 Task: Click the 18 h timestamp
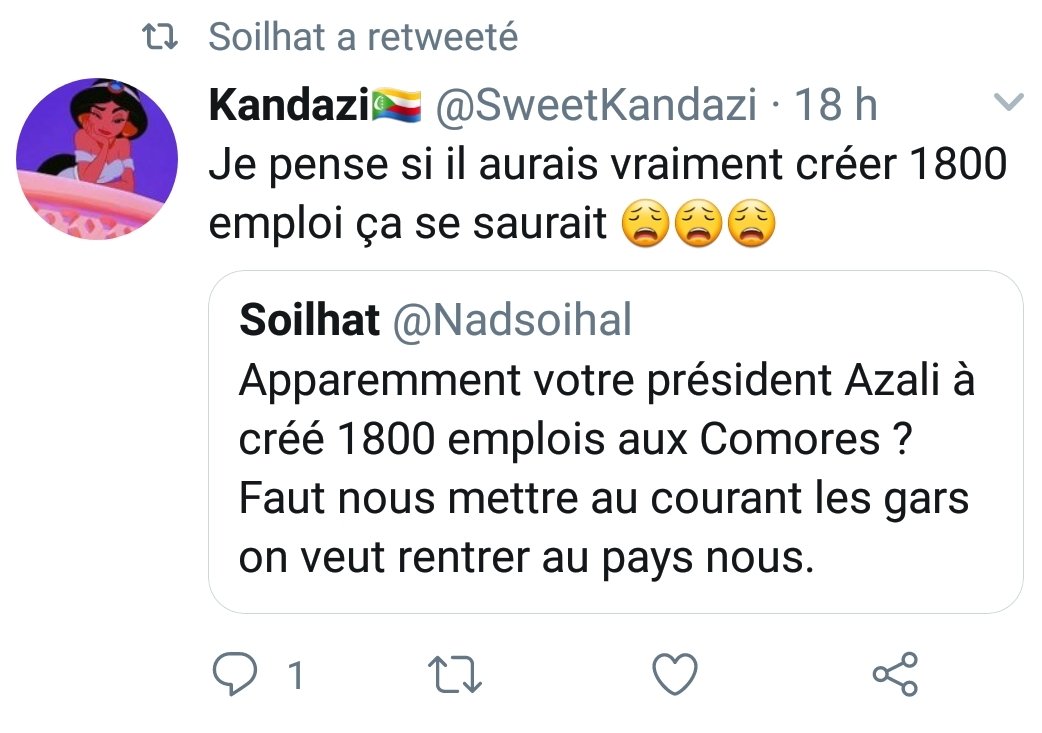tap(836, 105)
